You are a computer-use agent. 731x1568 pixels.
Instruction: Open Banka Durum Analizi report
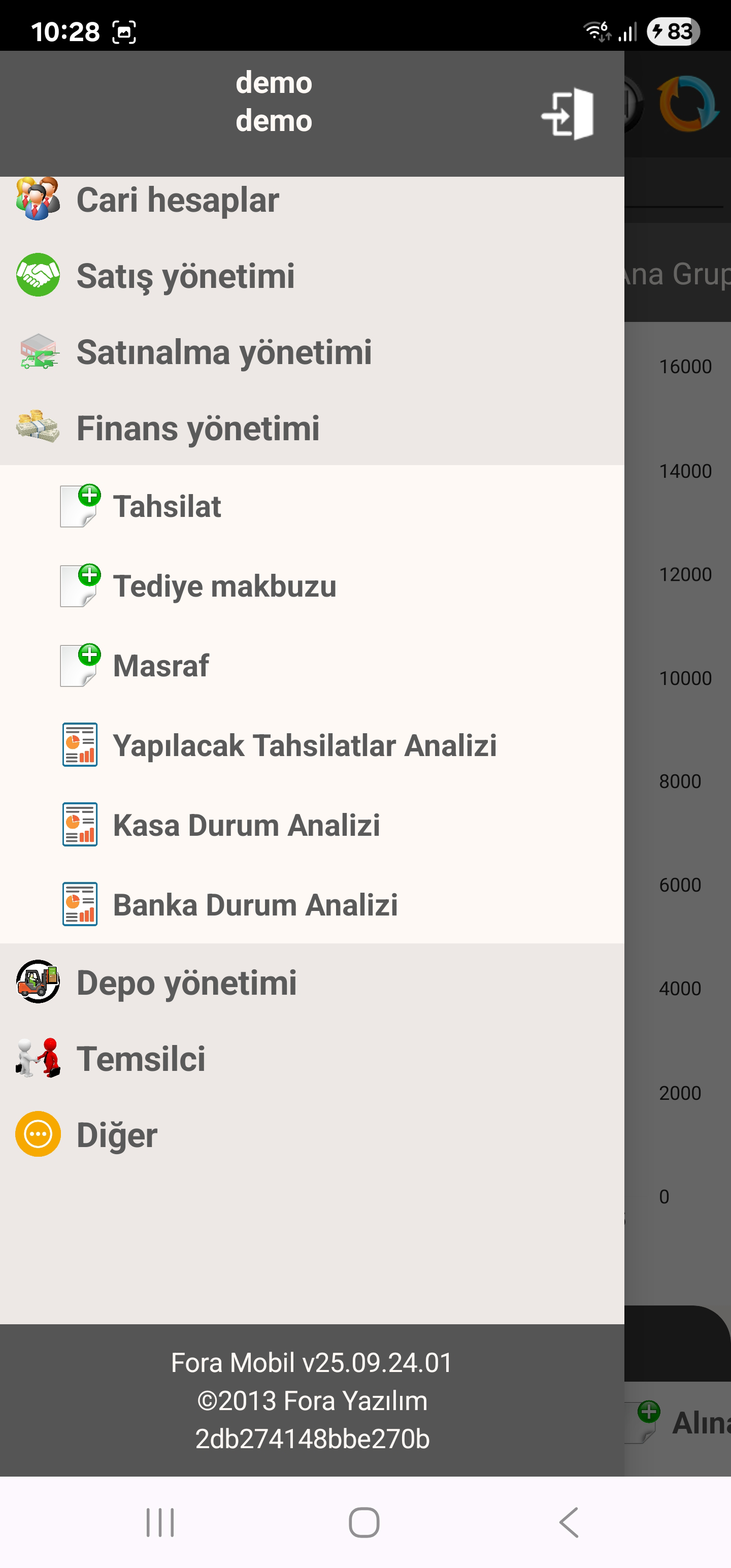(x=255, y=904)
